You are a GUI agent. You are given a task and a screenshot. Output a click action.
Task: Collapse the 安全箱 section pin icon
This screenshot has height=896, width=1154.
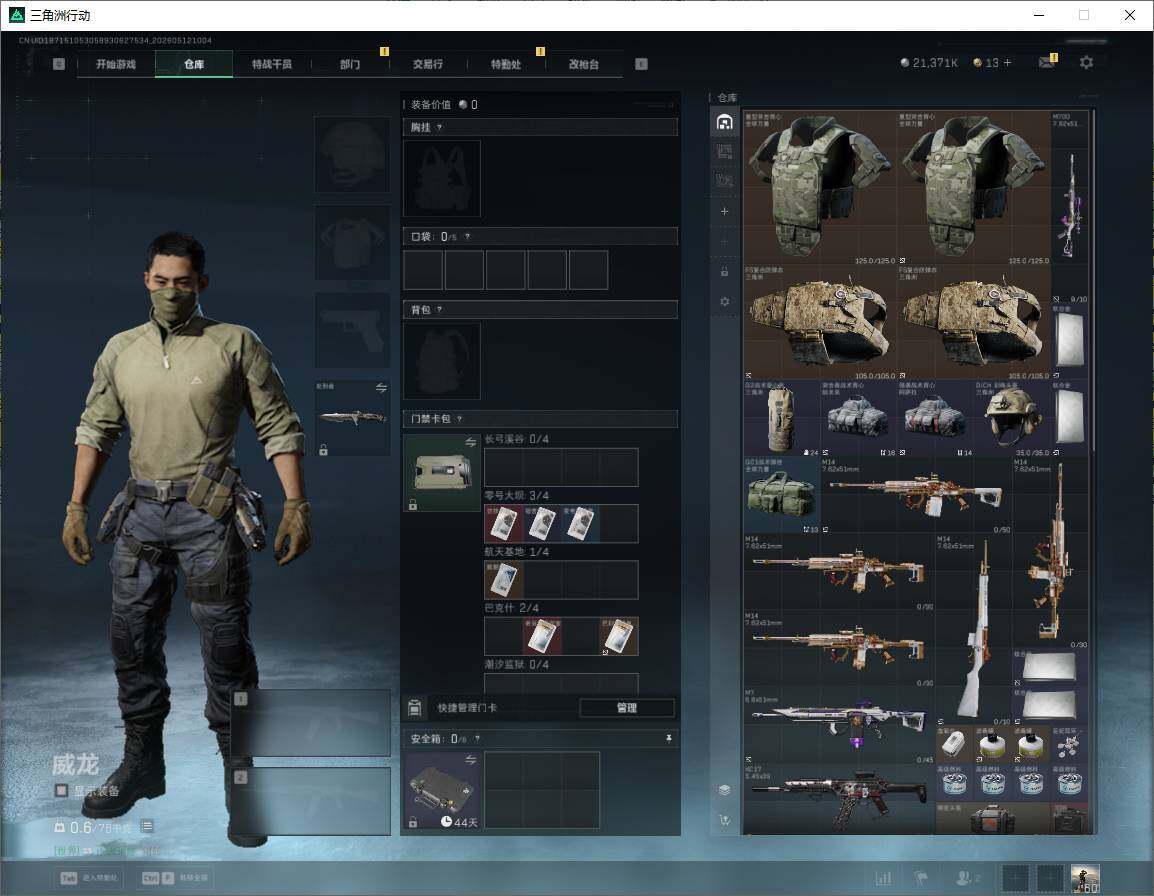click(668, 738)
